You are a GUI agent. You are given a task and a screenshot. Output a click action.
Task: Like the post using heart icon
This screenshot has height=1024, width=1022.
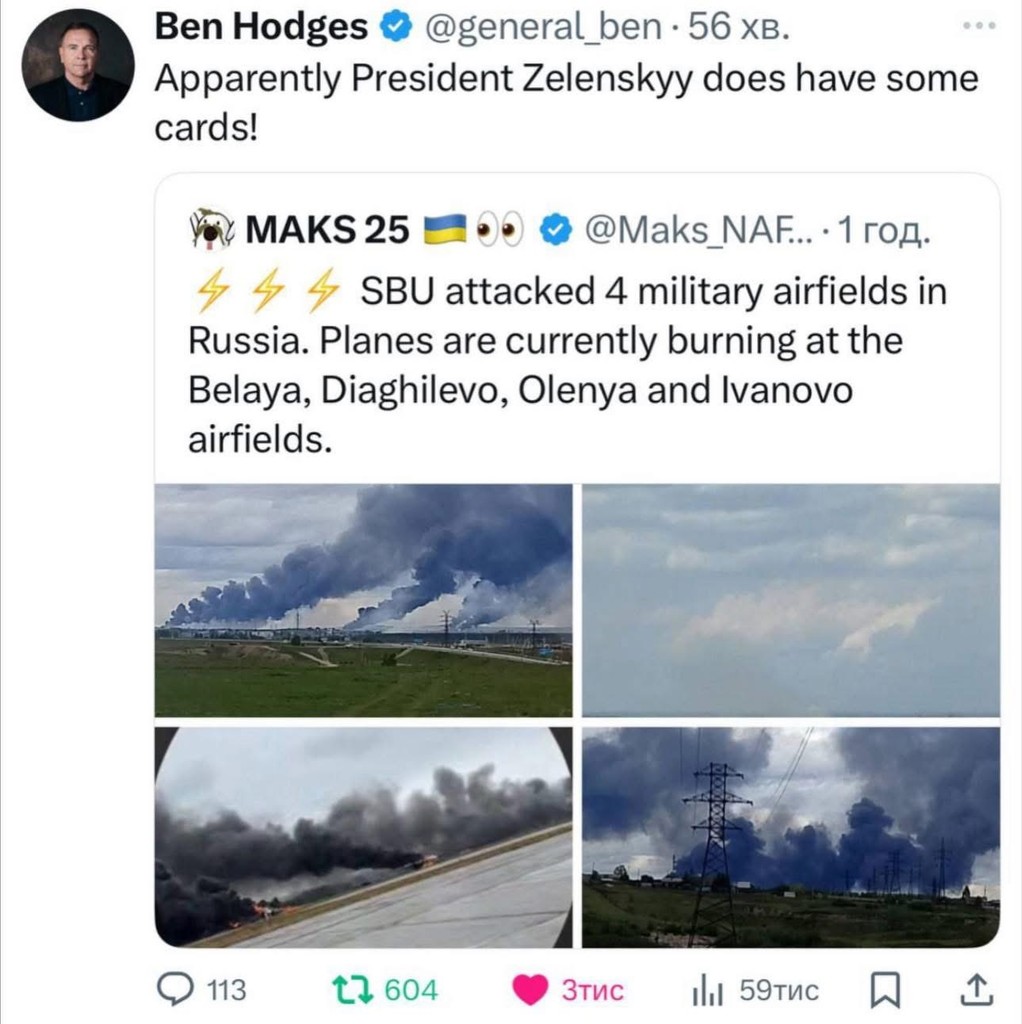point(529,990)
